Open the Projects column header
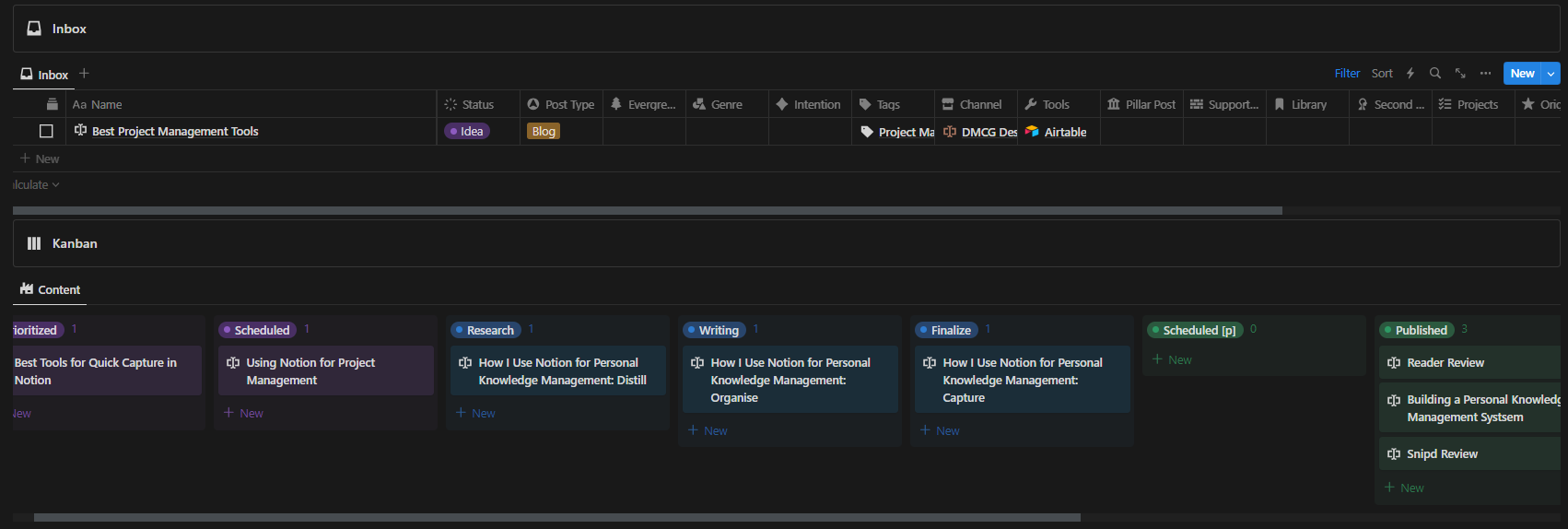Viewport: 1568px width, 529px height. coord(1473,104)
